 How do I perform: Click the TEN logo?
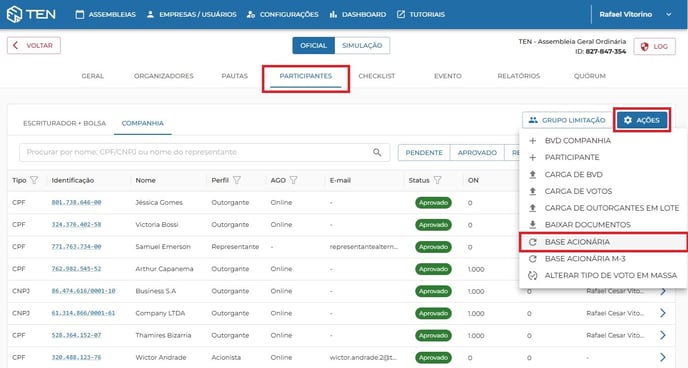coord(31,14)
